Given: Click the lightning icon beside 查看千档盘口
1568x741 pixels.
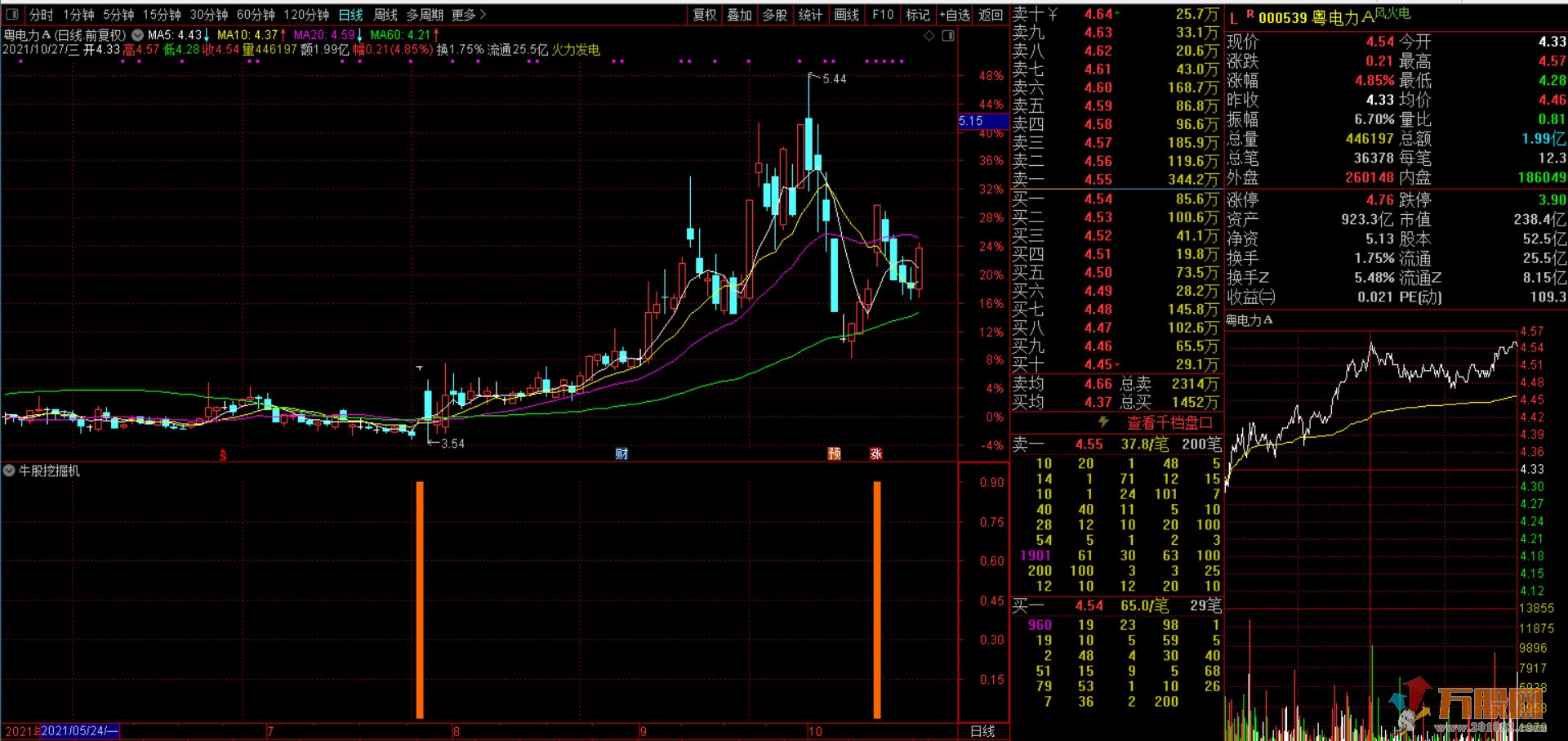Looking at the screenshot, I should click(1103, 422).
